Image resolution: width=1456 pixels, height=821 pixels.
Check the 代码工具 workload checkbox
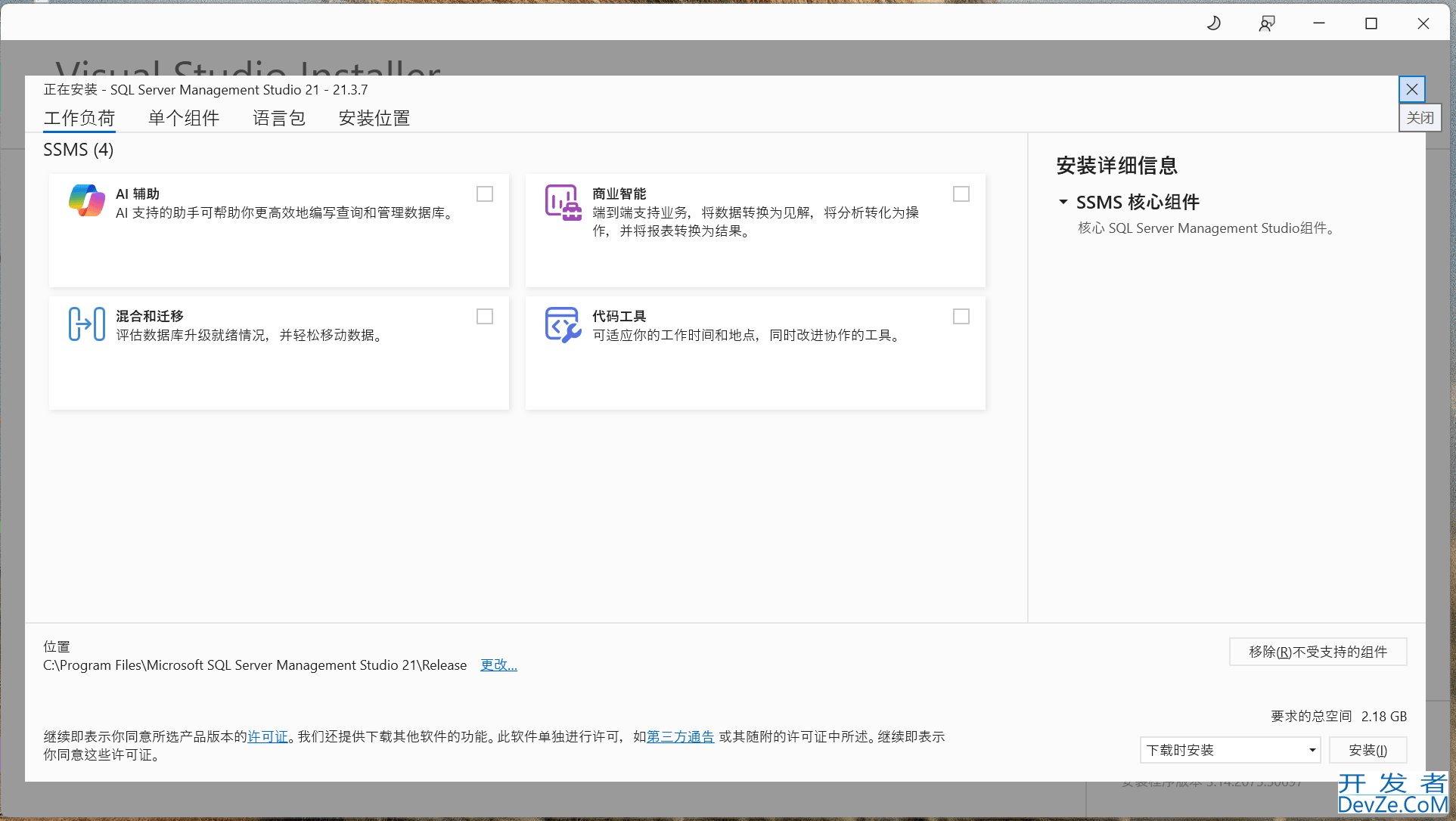(x=961, y=317)
